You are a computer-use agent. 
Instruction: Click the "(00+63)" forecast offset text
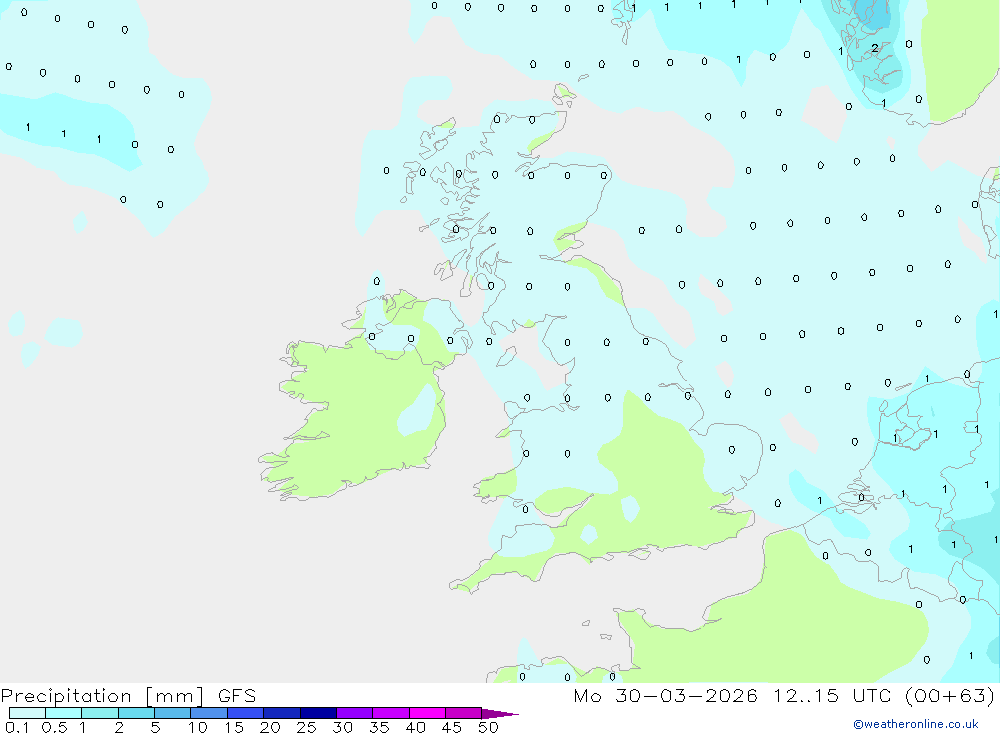(x=949, y=695)
